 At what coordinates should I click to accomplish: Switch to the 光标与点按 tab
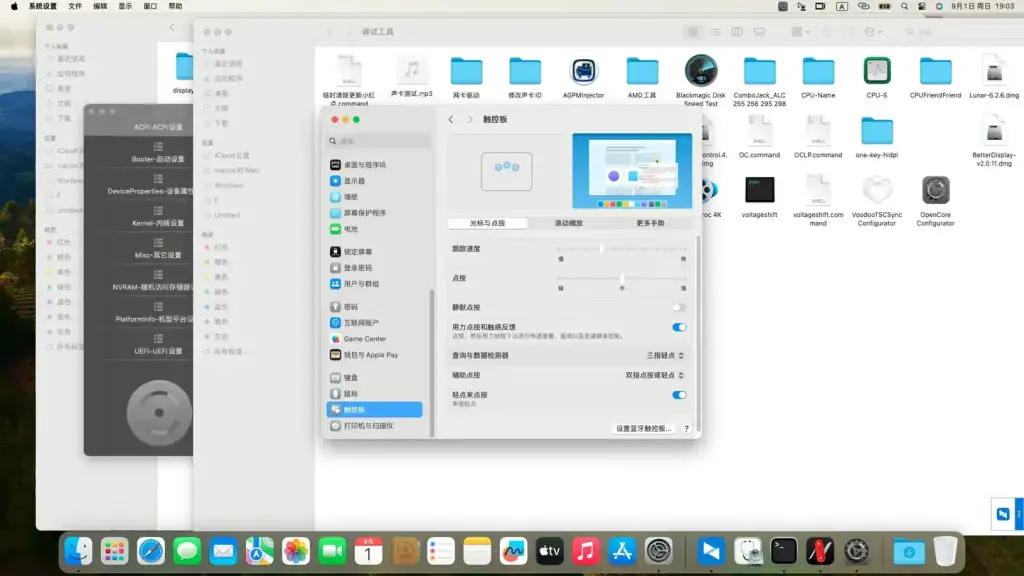coord(487,223)
